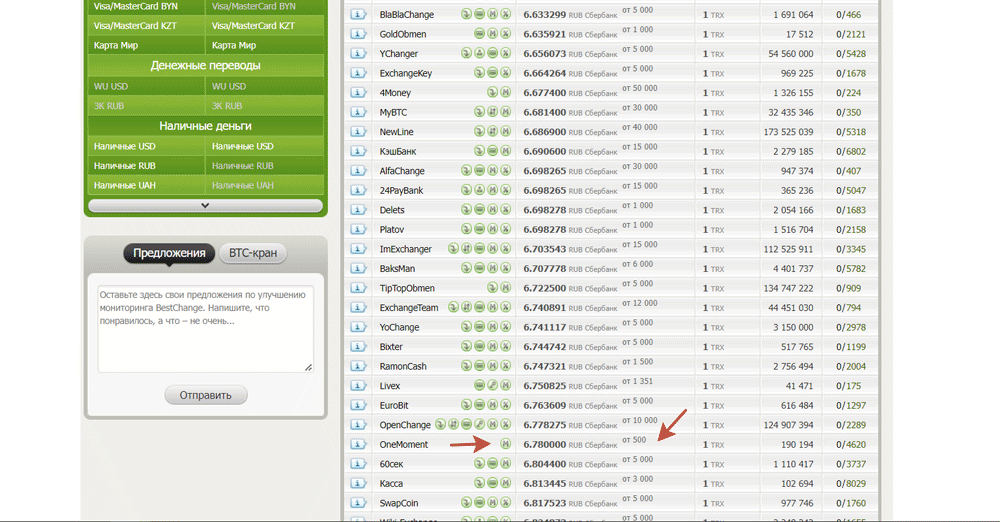
Task: Click the Отправить button
Action: (x=205, y=395)
